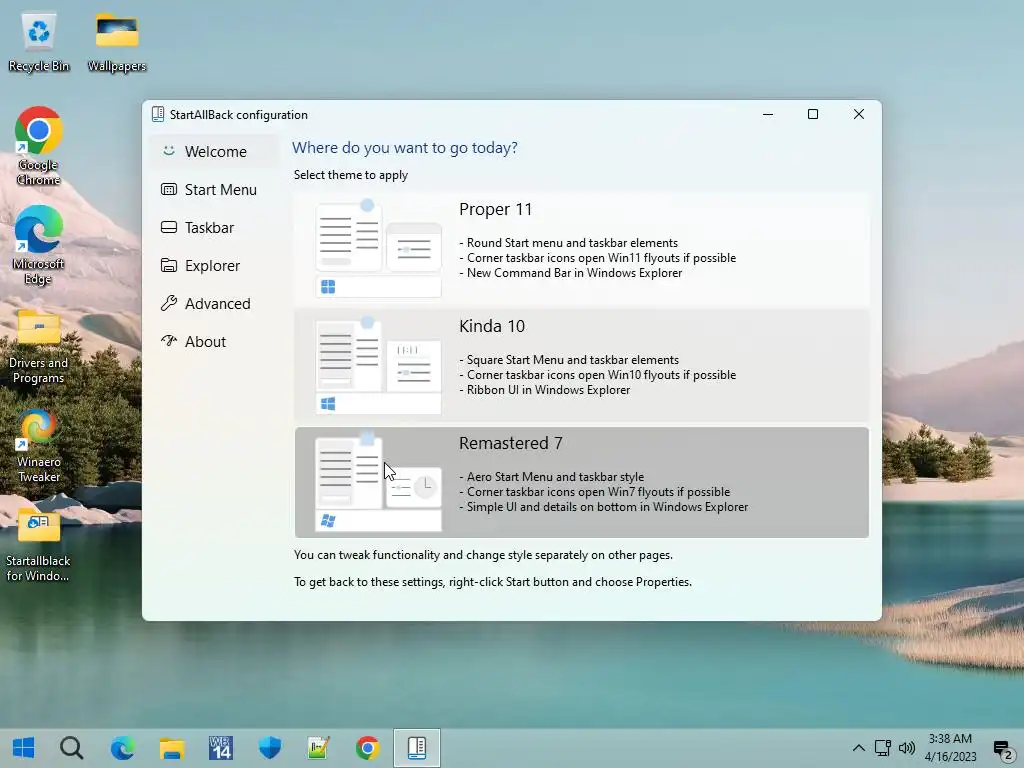Maximize the StartAllBack configuration window
The height and width of the screenshot is (768, 1024).
[x=813, y=114]
